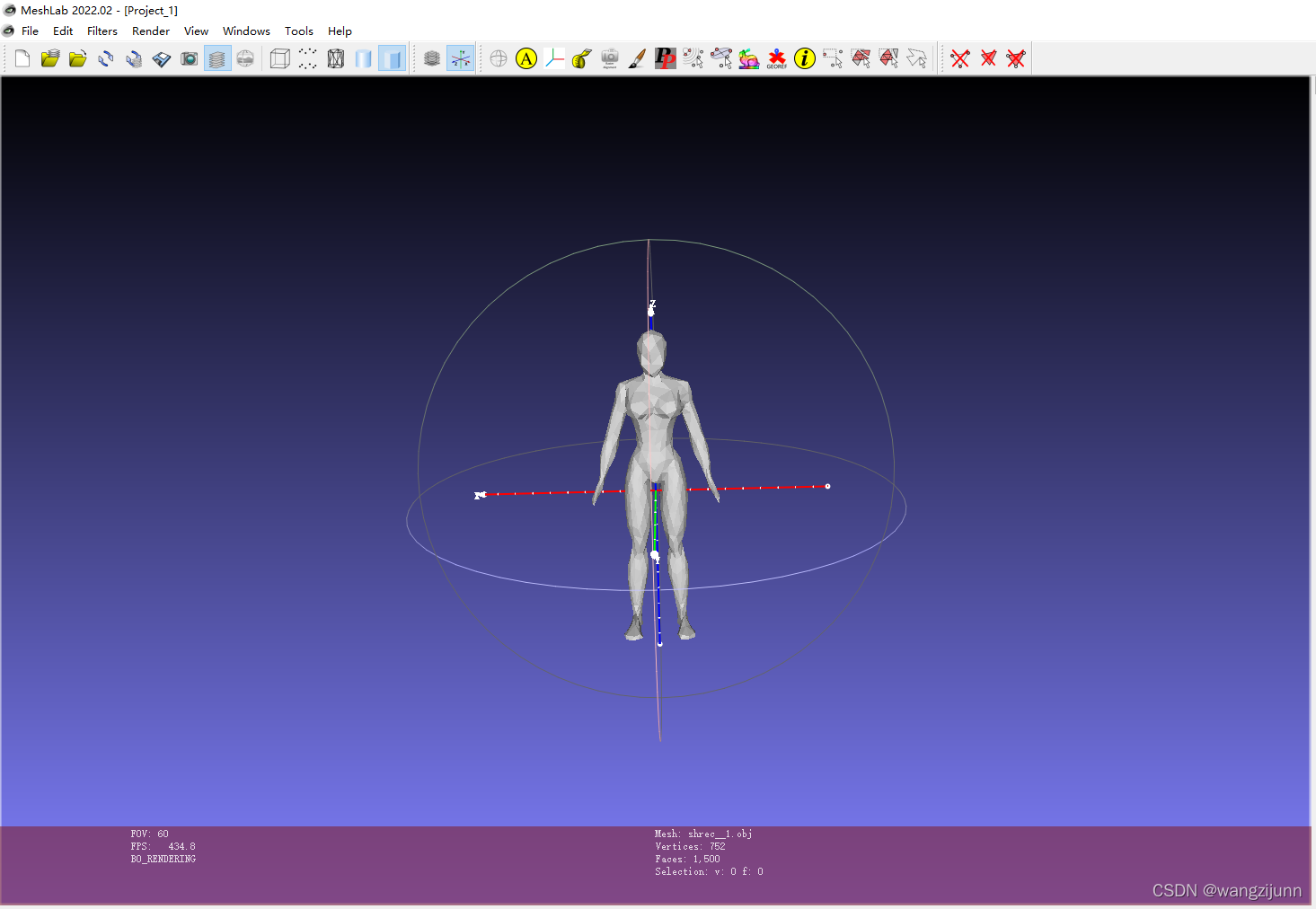Viewport: 1316px width, 909px height.
Task: Import a mesh file
Action: tap(78, 59)
